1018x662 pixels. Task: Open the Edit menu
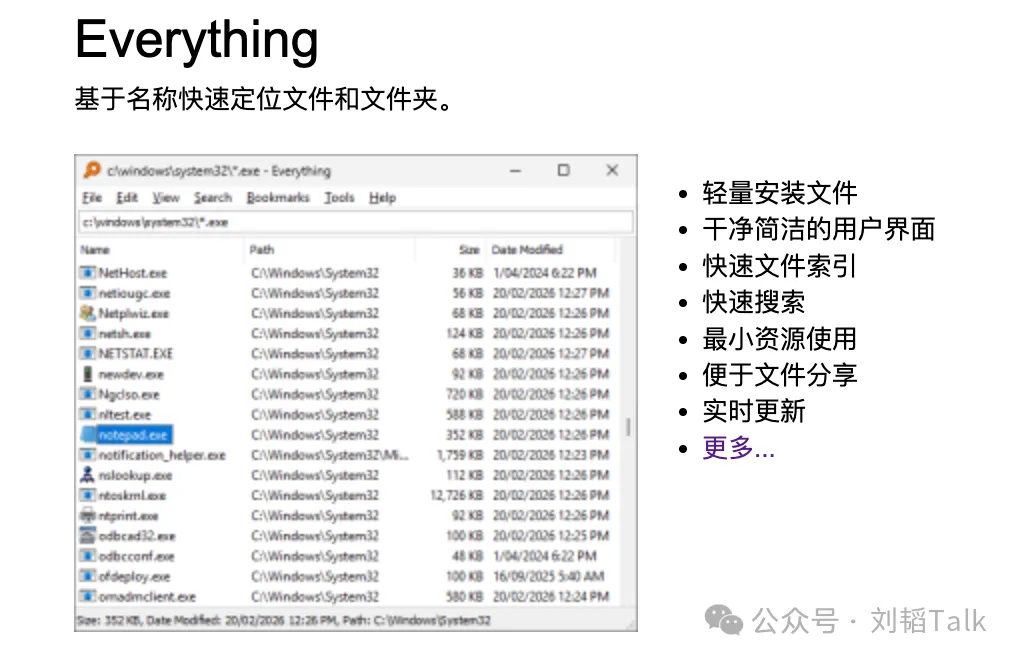tap(127, 197)
